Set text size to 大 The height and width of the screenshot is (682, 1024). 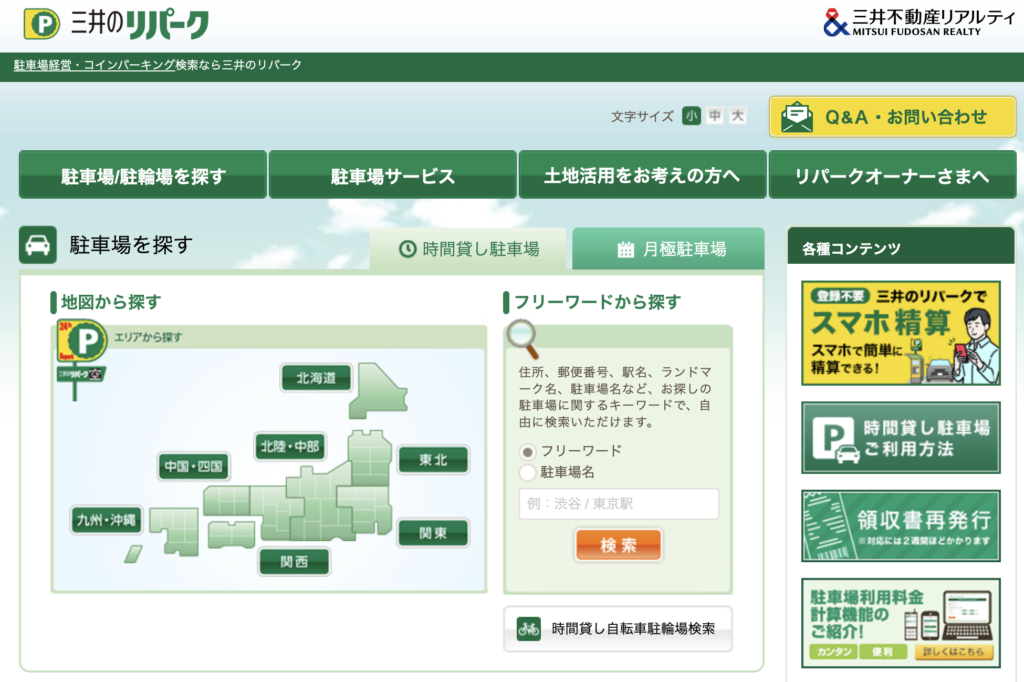[x=737, y=116]
